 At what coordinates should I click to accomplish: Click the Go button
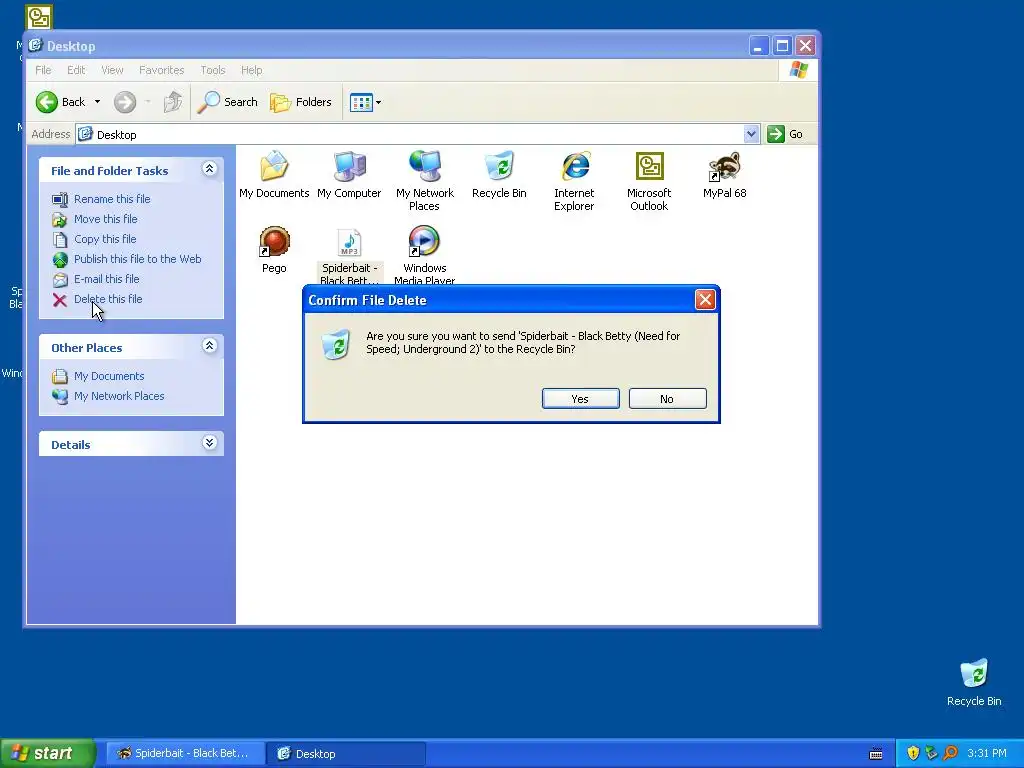[x=785, y=134]
